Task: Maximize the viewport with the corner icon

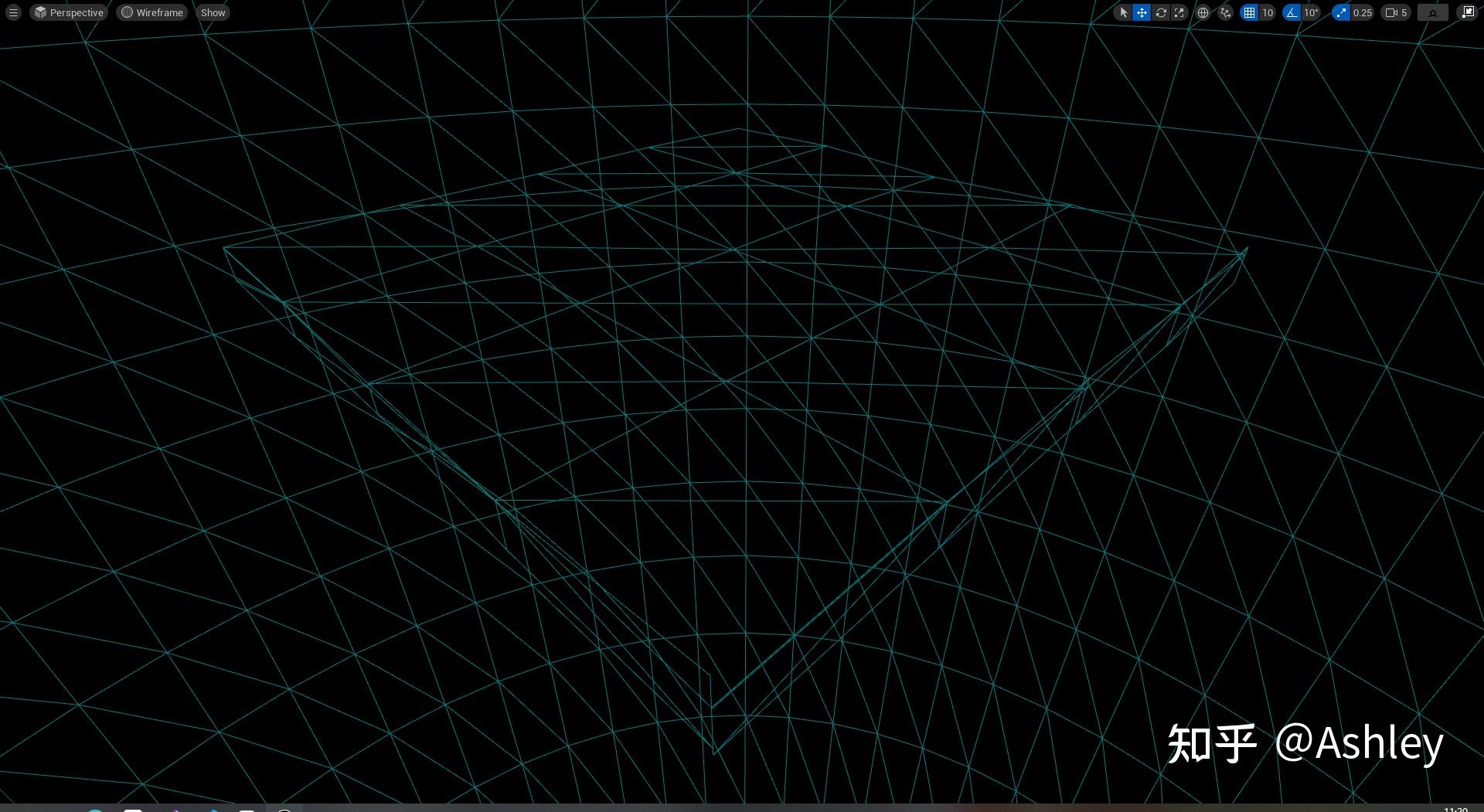Action: 1469,12
